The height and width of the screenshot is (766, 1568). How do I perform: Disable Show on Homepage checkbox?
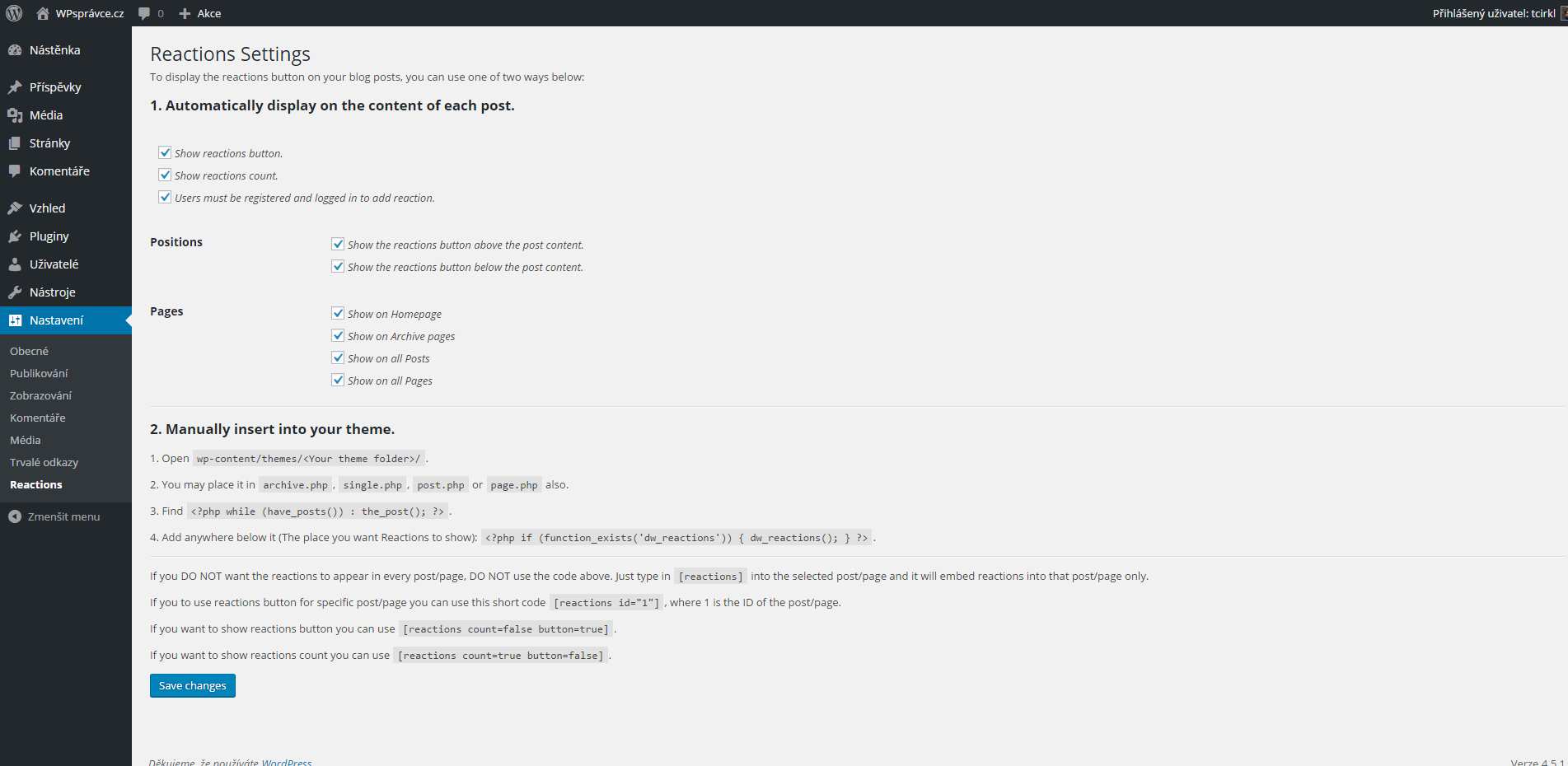tap(338, 313)
